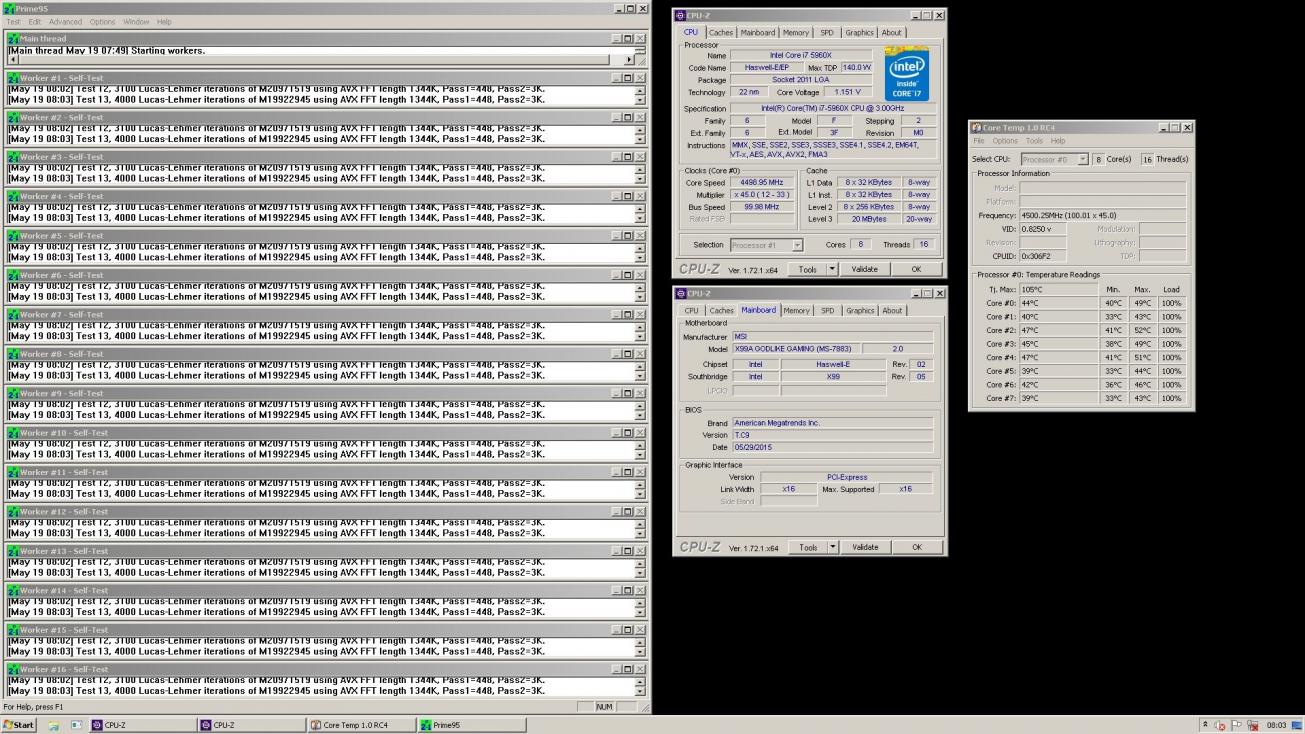Viewport: 1305px width, 734px height.
Task: Click Validate in upper CPU-Z window
Action: [865, 269]
